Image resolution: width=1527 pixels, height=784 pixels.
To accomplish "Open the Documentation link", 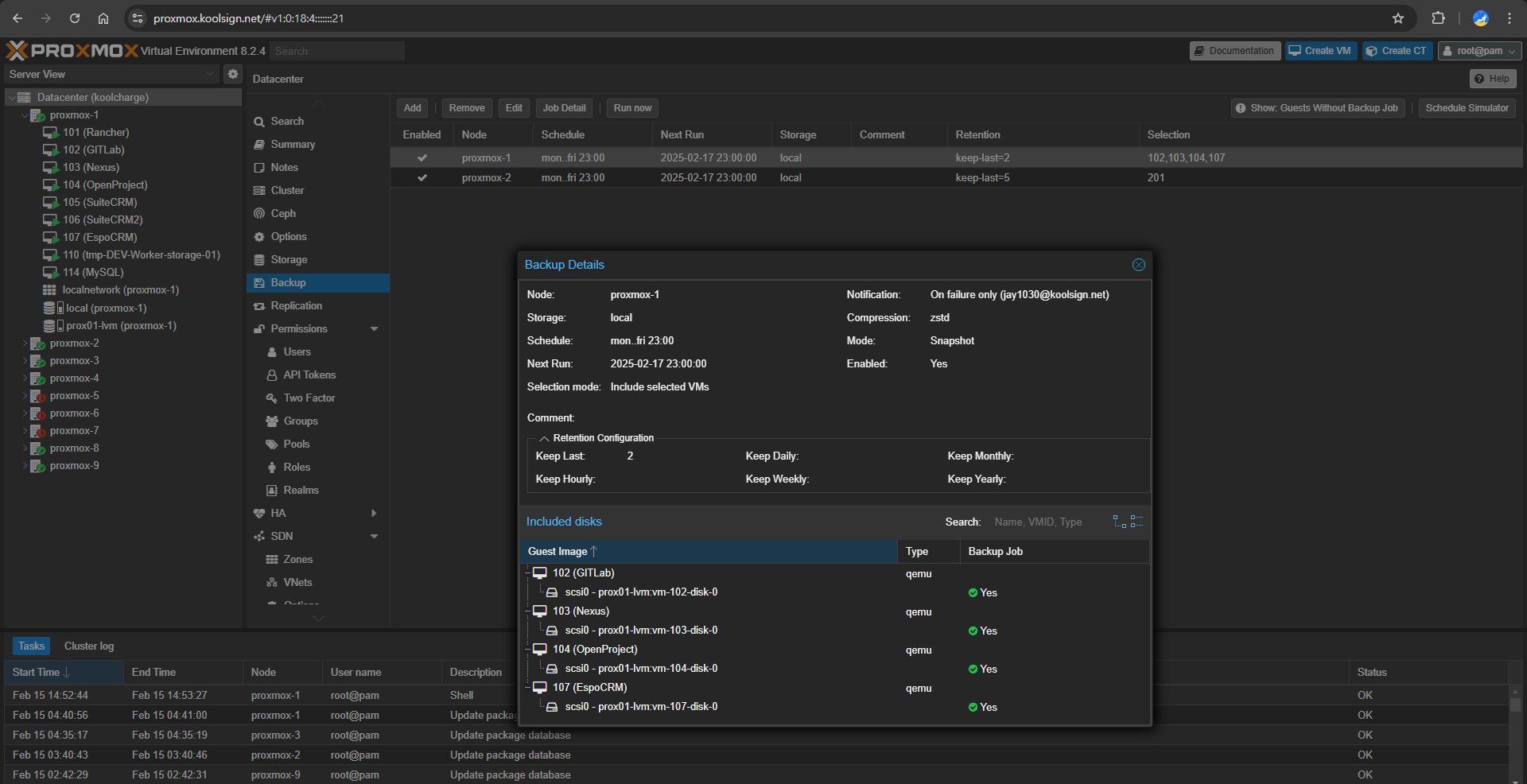I will pyautogui.click(x=1235, y=51).
